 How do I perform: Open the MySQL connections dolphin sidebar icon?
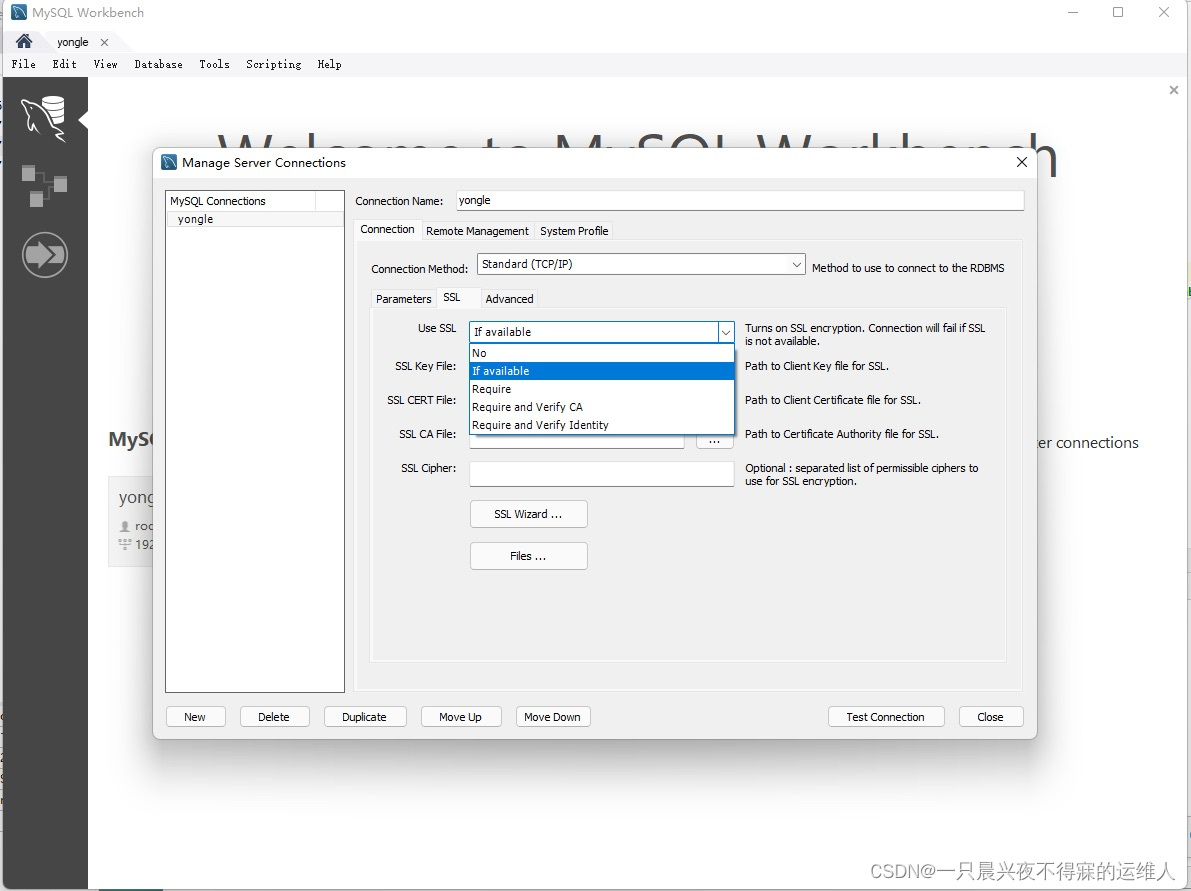[x=44, y=119]
